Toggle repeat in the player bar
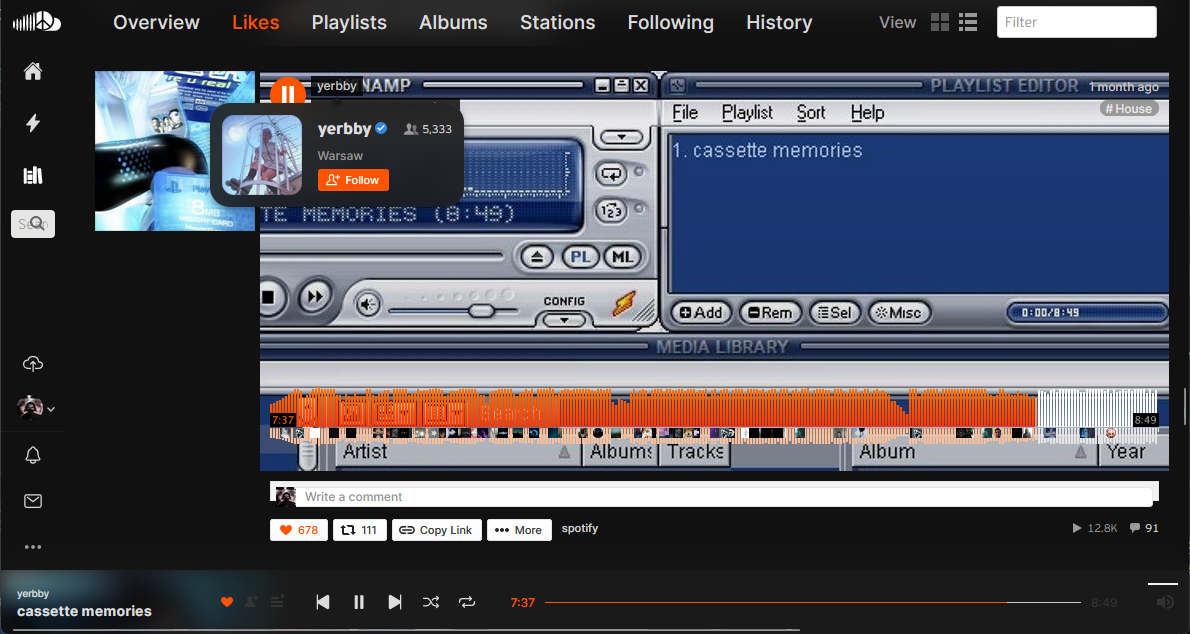The image size is (1190, 634). tap(467, 602)
